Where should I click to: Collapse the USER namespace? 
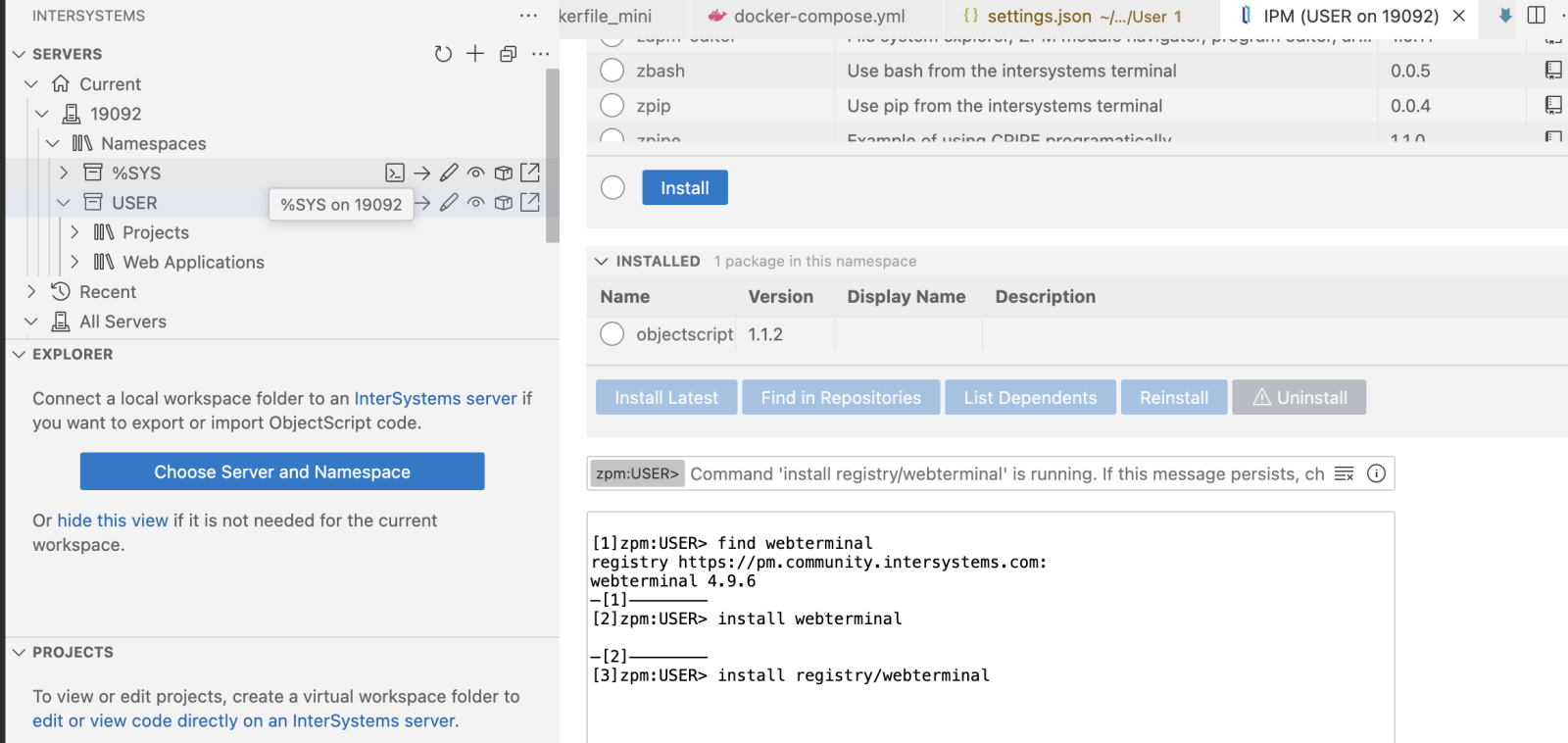[64, 203]
